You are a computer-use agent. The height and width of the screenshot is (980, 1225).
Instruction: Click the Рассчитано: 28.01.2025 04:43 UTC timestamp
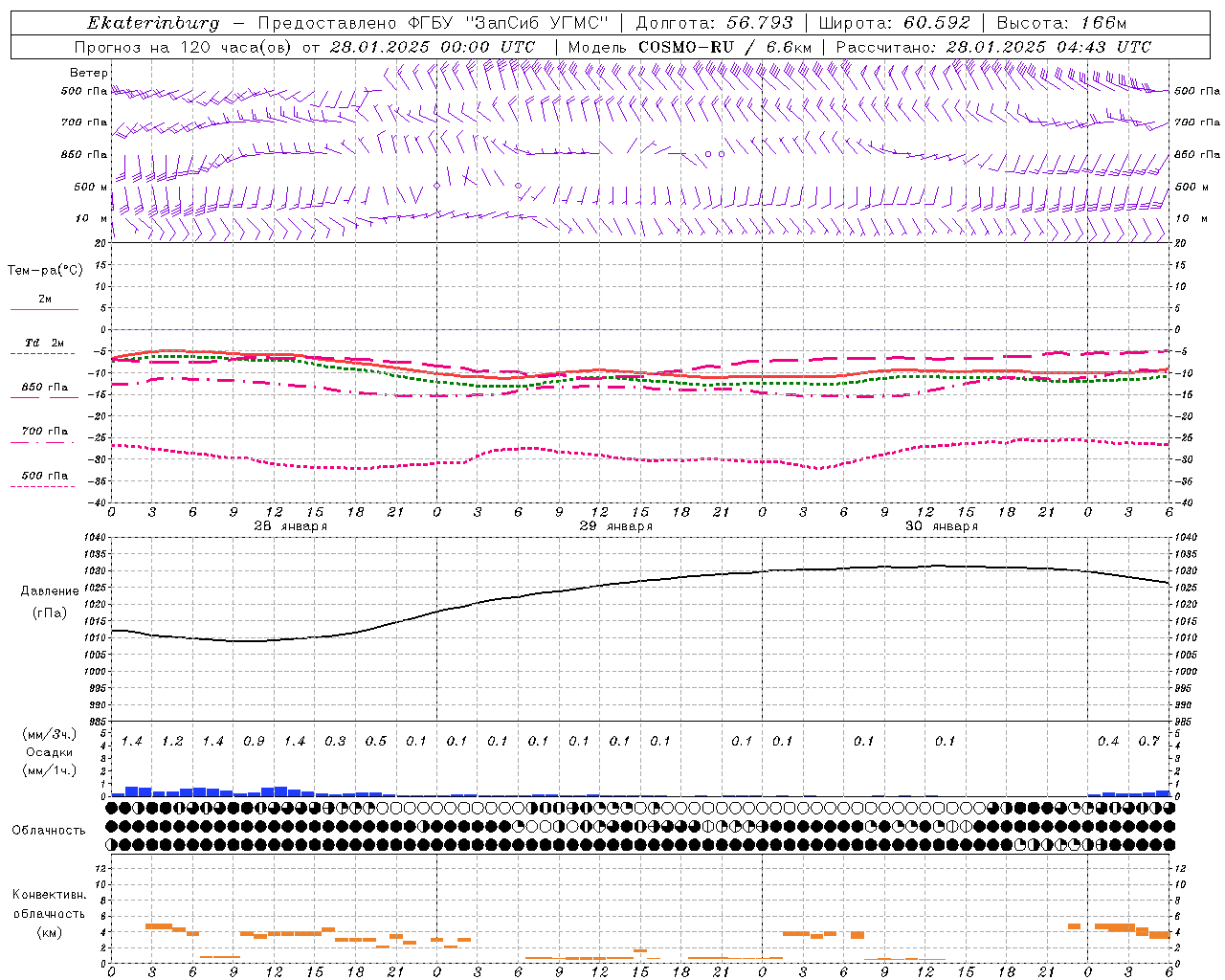point(993,47)
